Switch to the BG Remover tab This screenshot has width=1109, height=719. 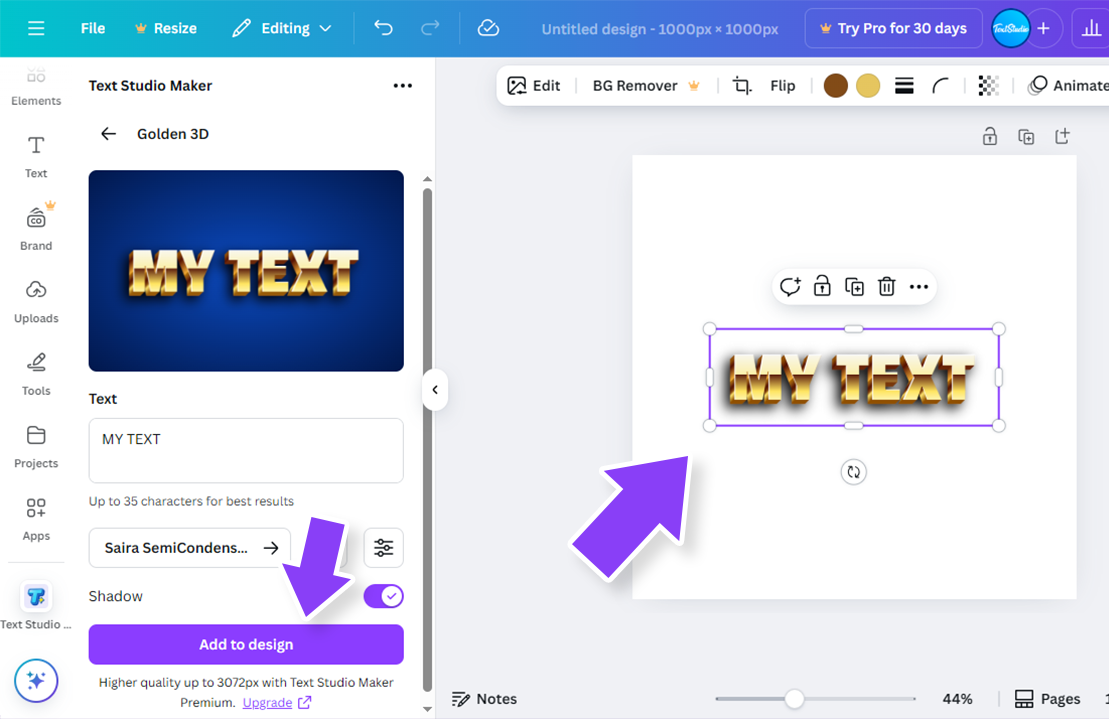pos(636,85)
